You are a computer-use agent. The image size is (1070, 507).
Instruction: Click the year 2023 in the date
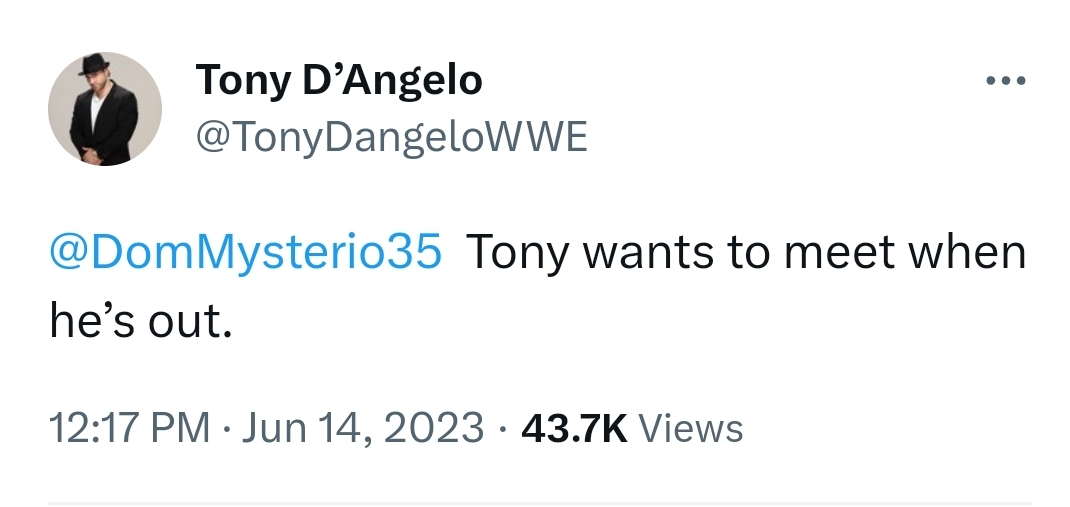pos(435,428)
